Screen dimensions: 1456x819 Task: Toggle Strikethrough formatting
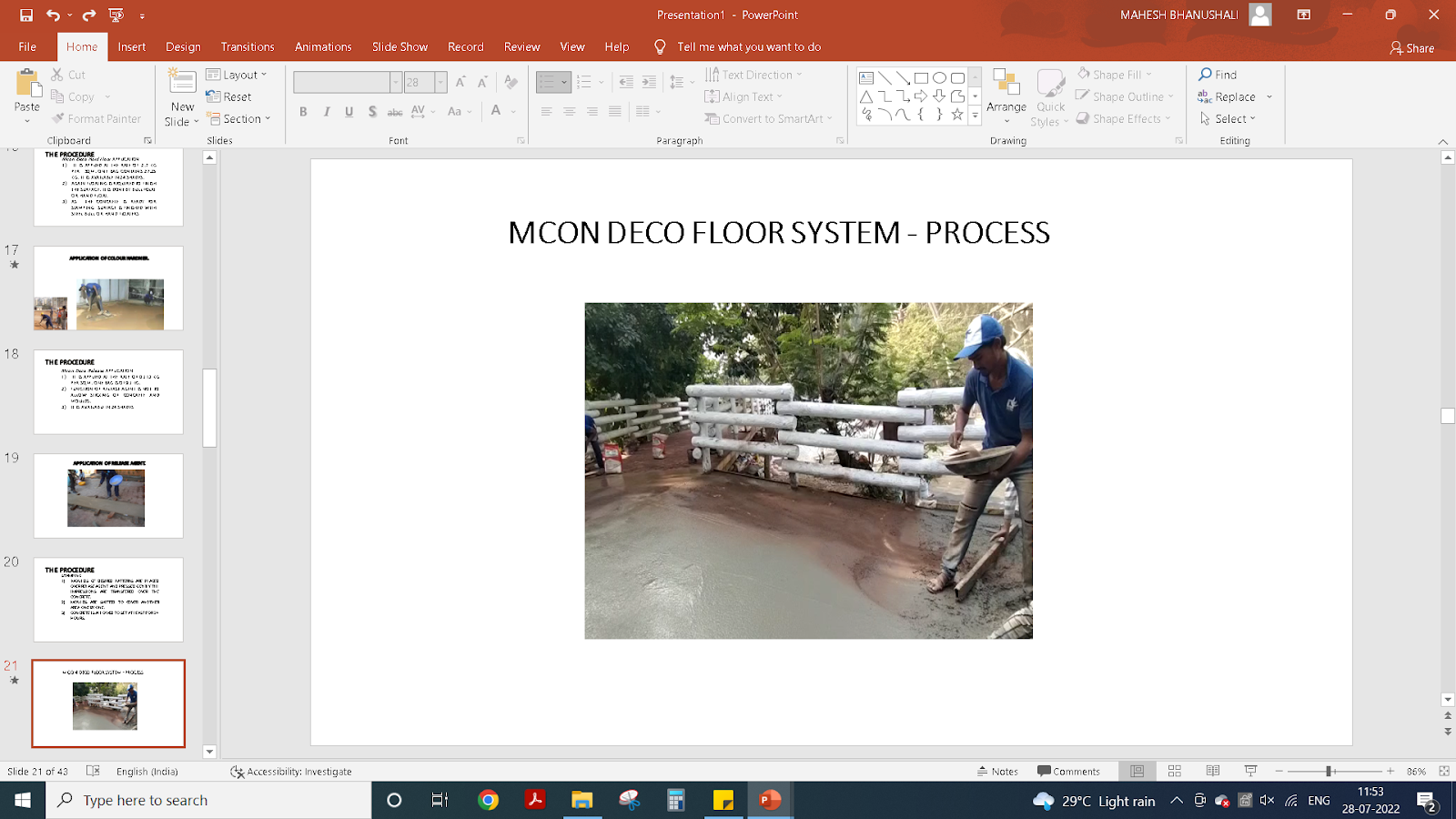coord(395,112)
